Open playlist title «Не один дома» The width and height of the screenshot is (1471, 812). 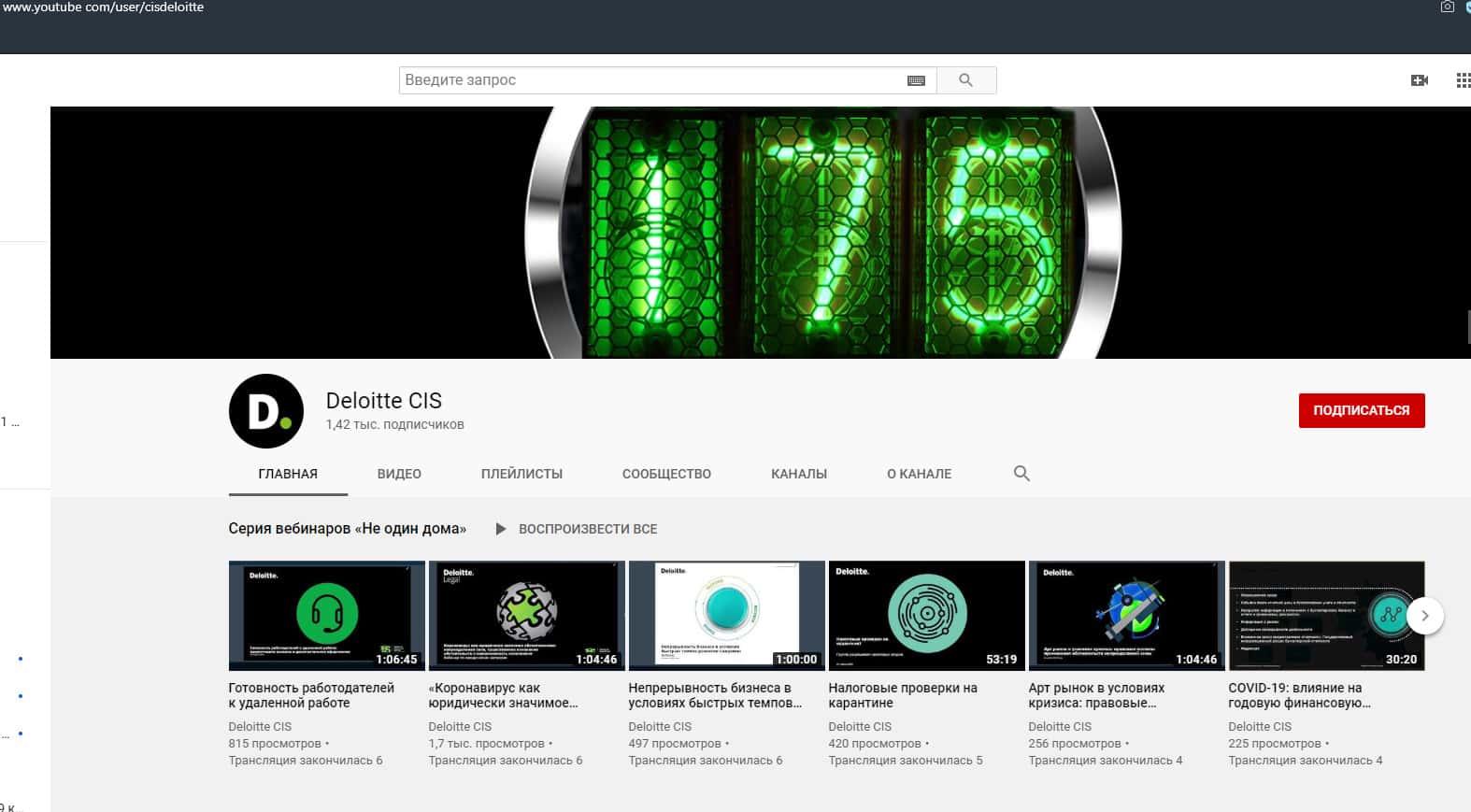point(347,529)
